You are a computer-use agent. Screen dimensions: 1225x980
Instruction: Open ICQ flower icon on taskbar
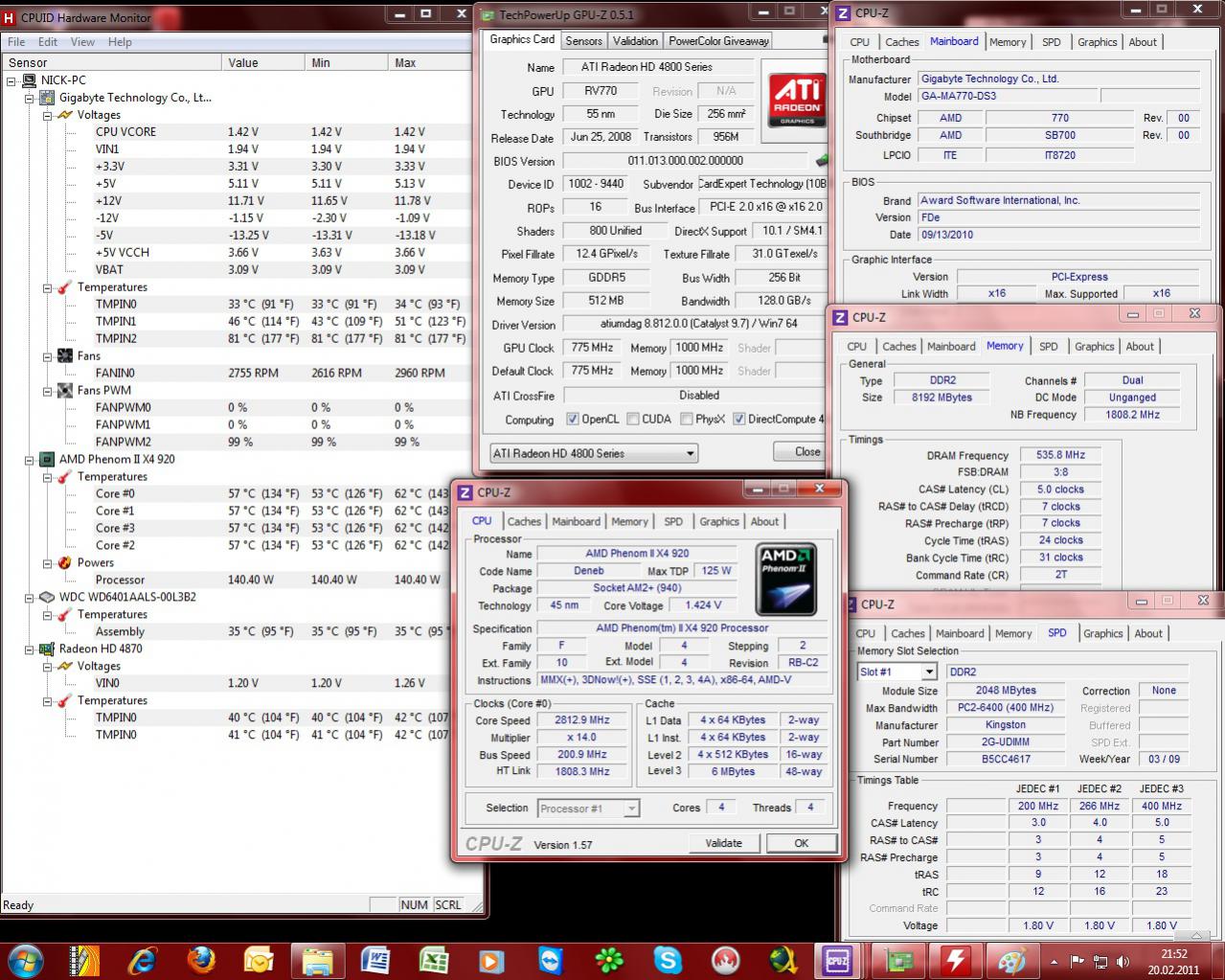pos(609,959)
